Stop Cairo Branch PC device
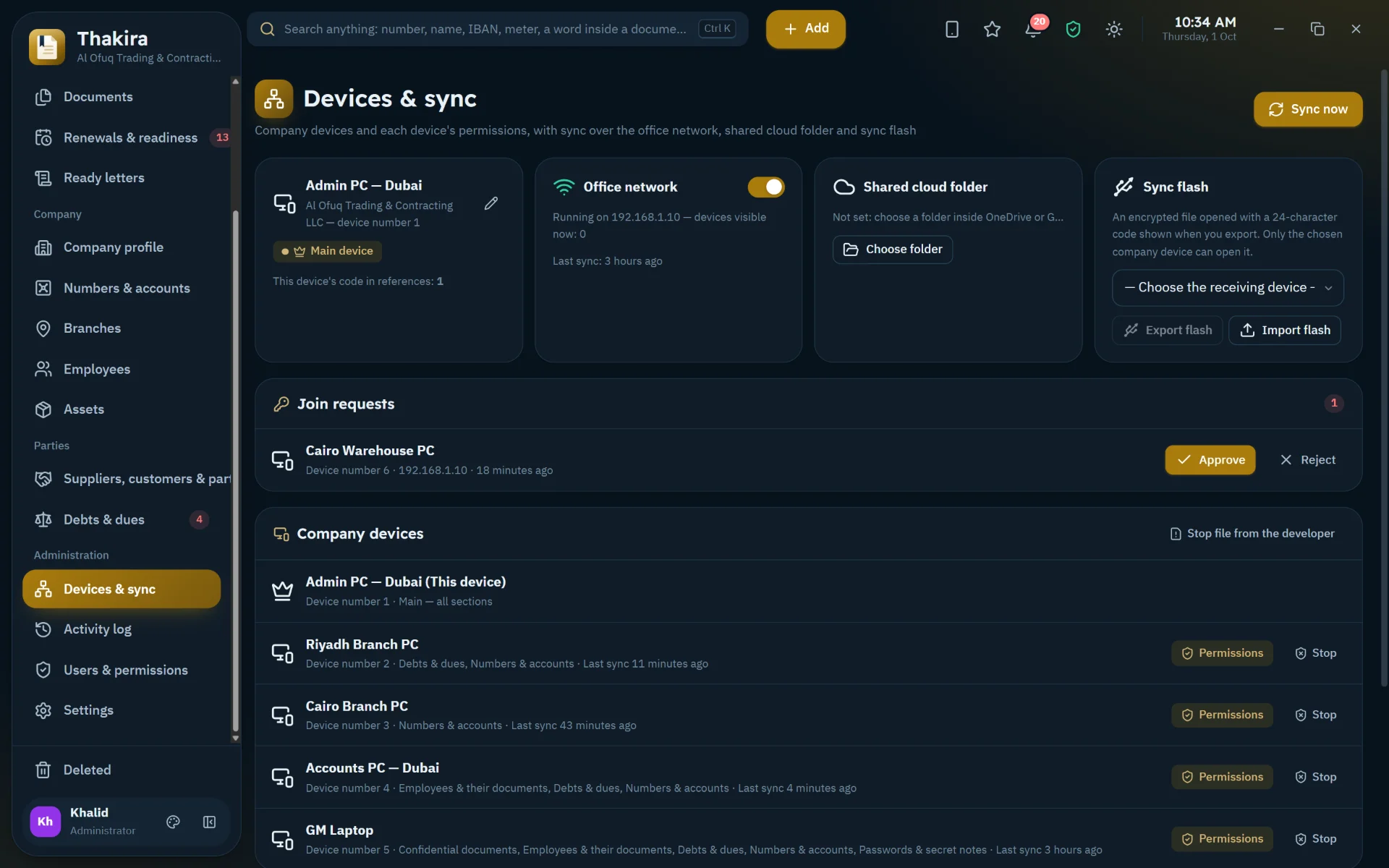 (1315, 715)
